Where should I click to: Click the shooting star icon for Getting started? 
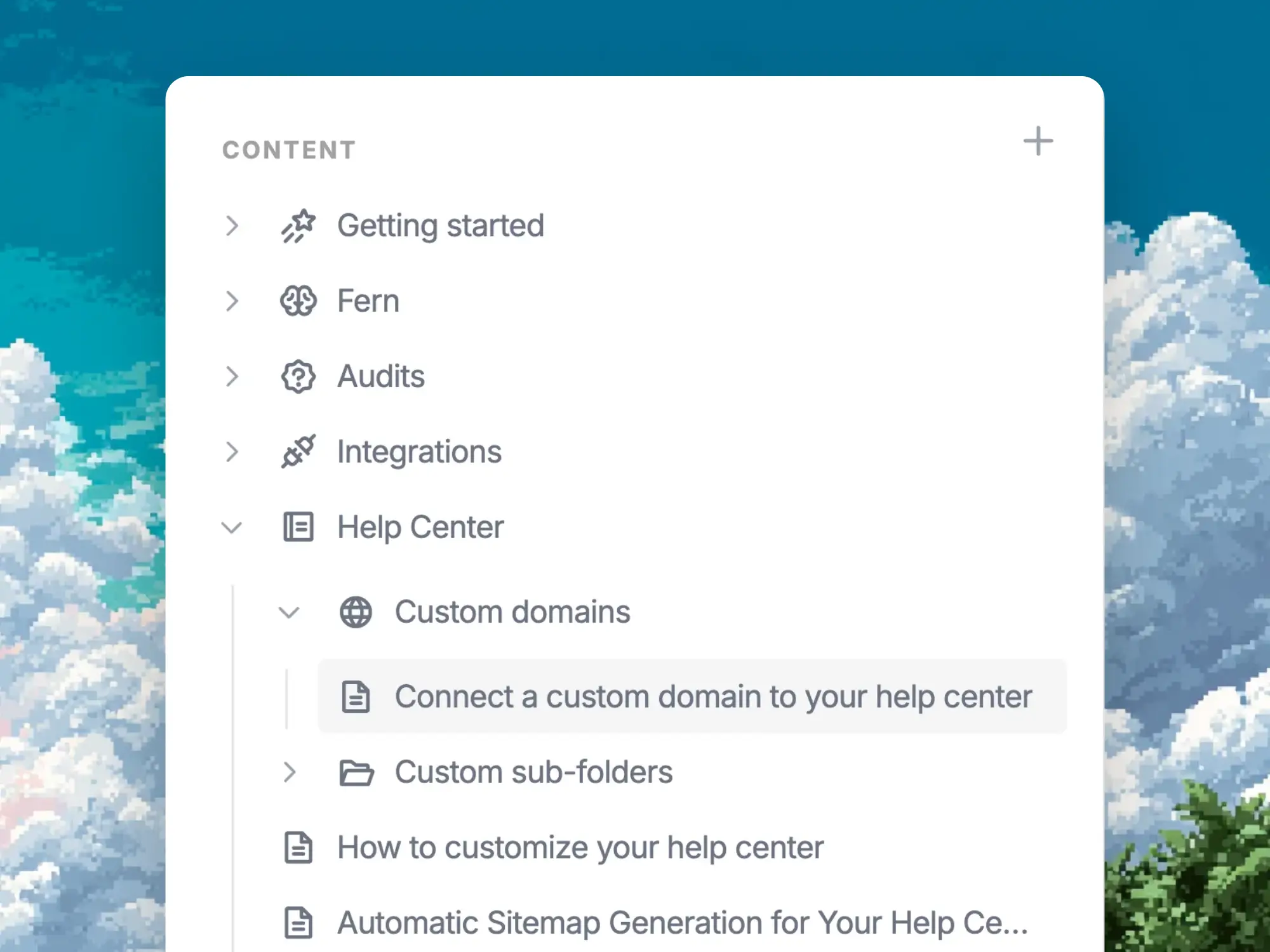[x=298, y=226]
